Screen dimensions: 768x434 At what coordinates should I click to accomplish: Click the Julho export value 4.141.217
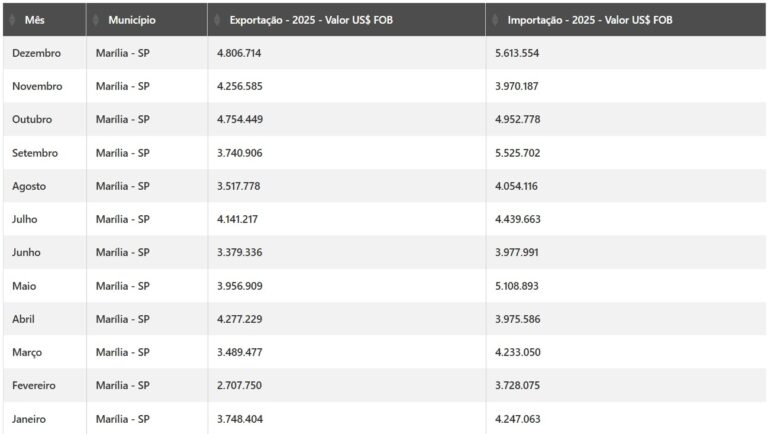pyautogui.click(x=238, y=219)
